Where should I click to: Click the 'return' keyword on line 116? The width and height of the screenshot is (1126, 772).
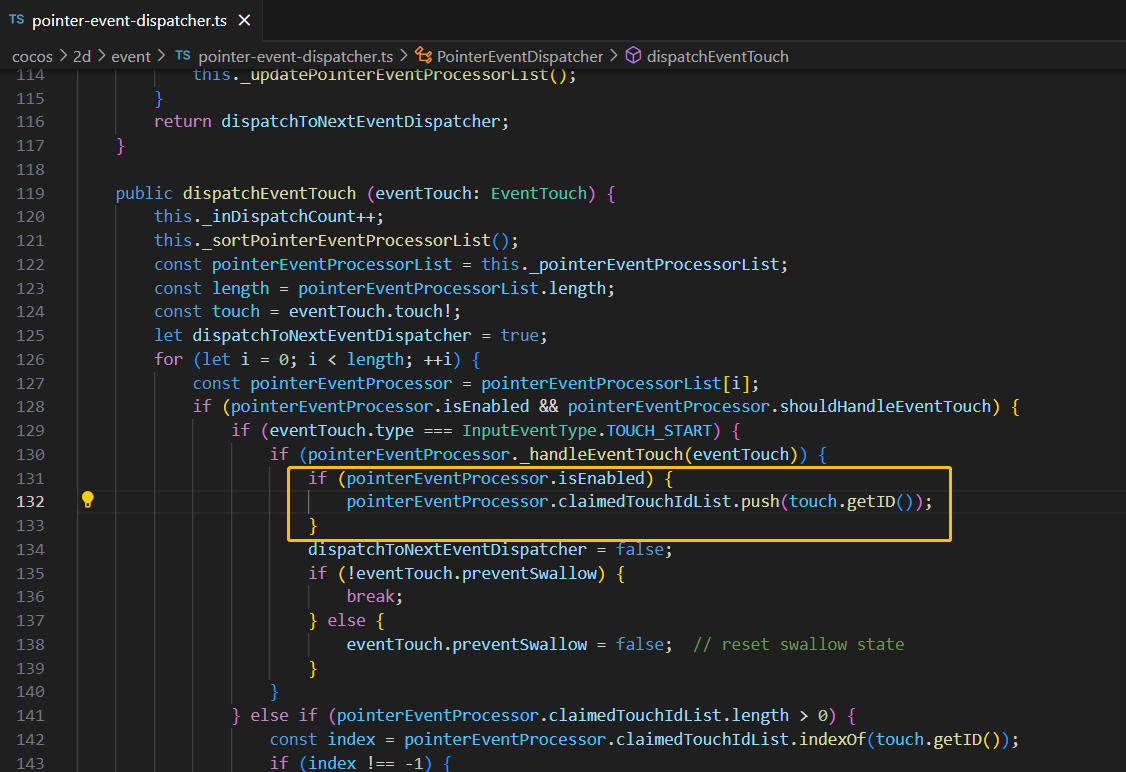[183, 121]
